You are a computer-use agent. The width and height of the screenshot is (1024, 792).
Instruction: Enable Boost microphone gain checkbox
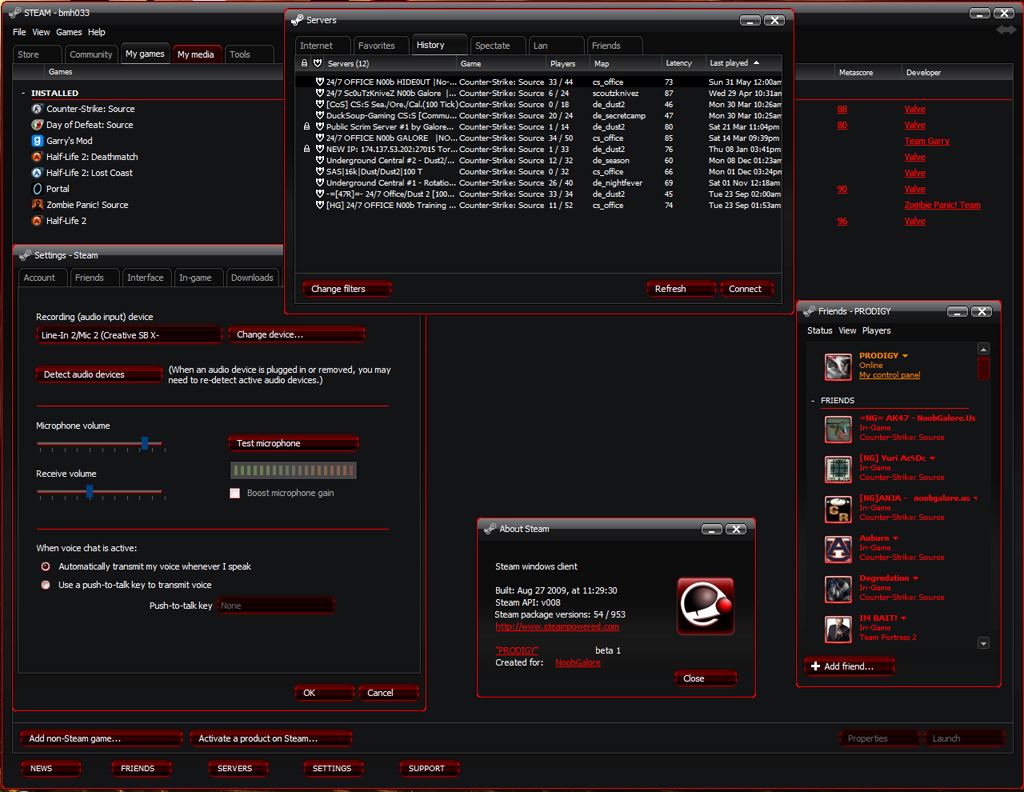[235, 493]
